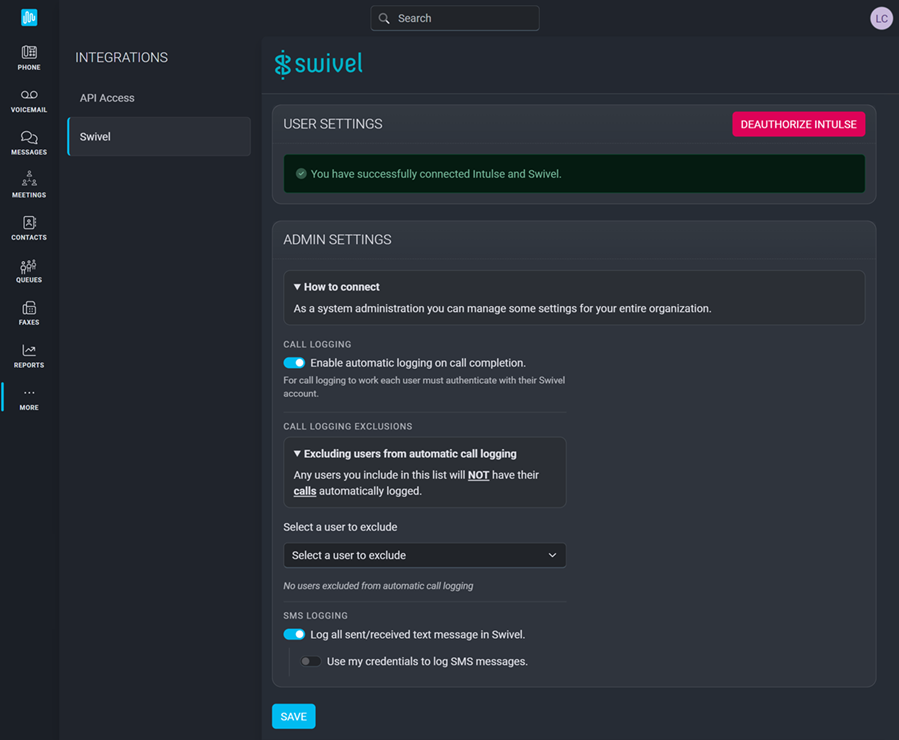Click the SMS LOGGING label

(x=315, y=616)
